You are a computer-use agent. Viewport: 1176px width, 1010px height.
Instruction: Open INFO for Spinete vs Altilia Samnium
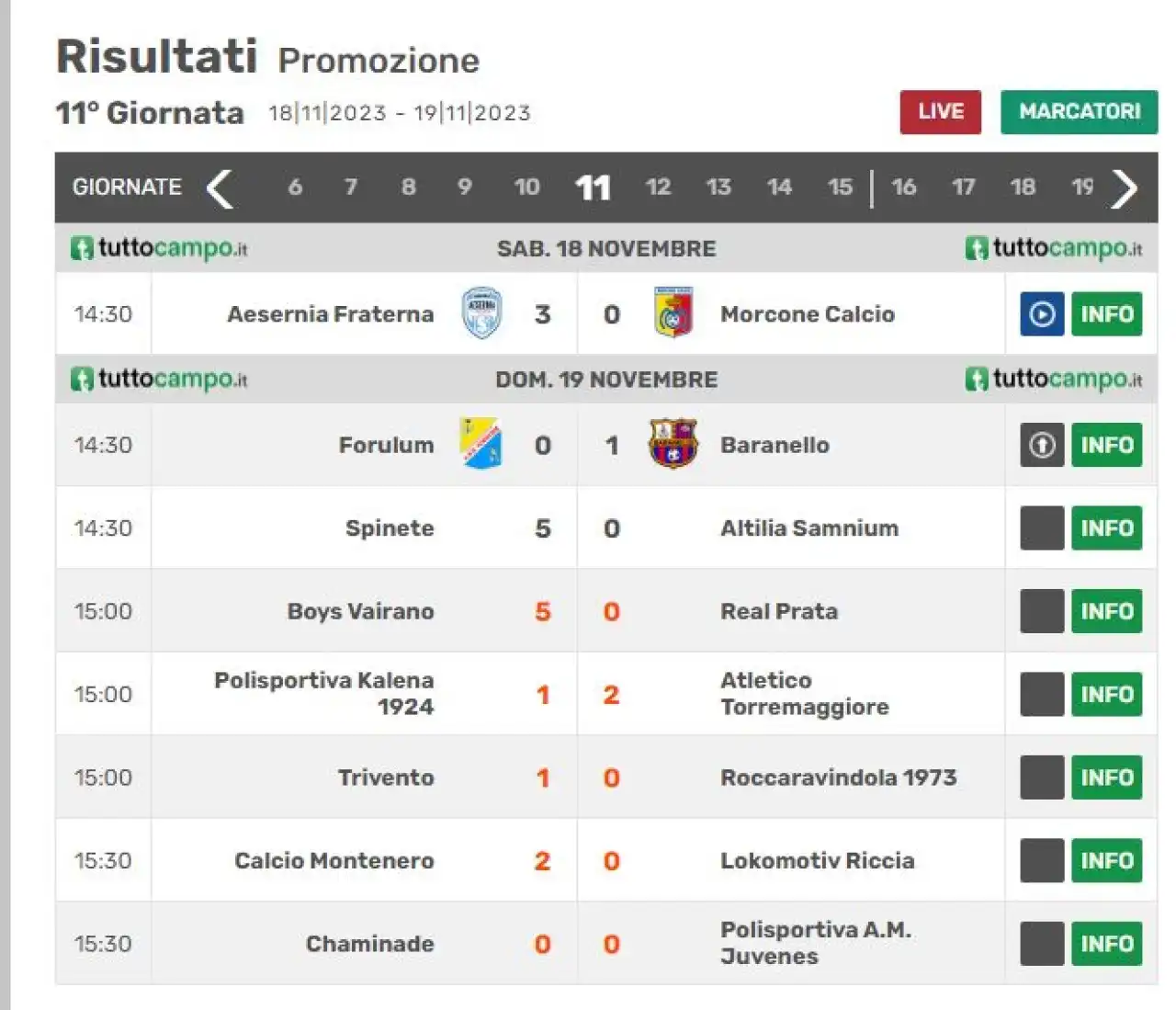1107,528
